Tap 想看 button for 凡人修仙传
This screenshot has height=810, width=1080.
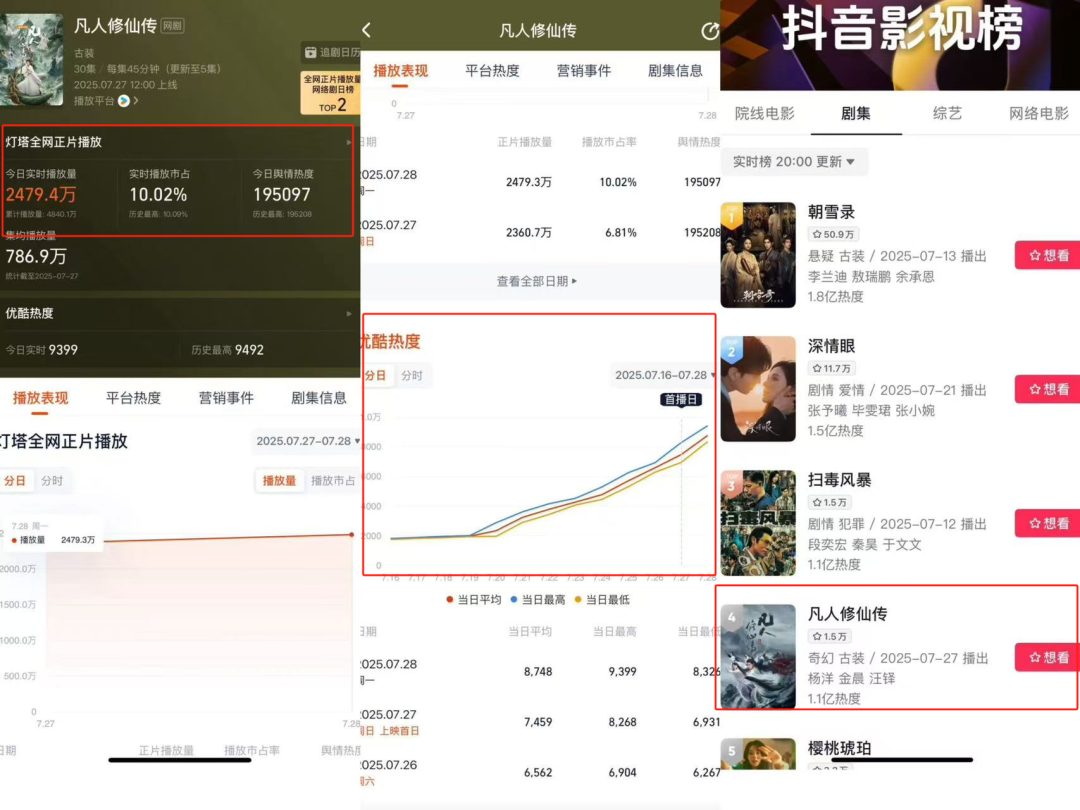pos(1046,657)
